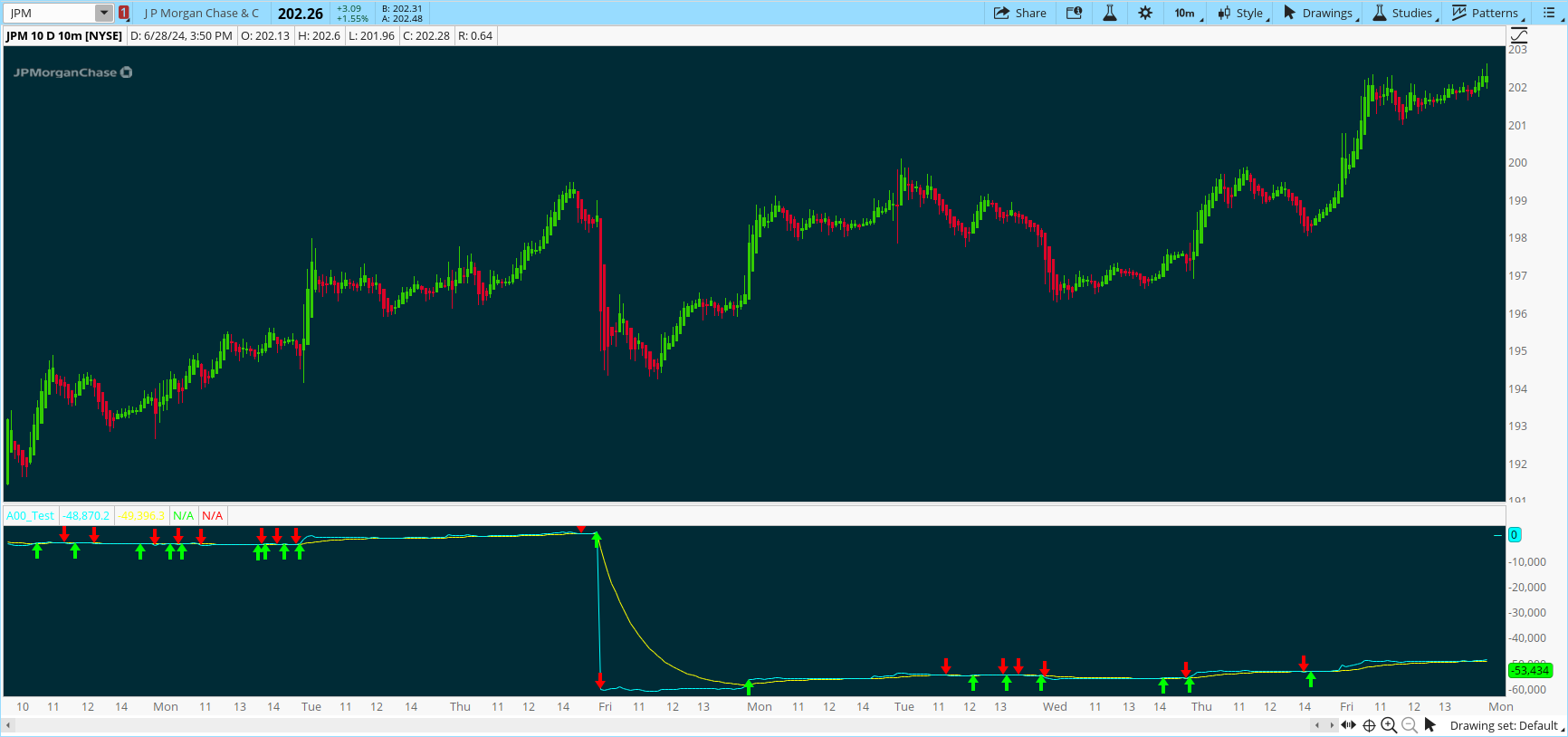
Task: Click the 200 price axis label
Action: coord(1517,163)
